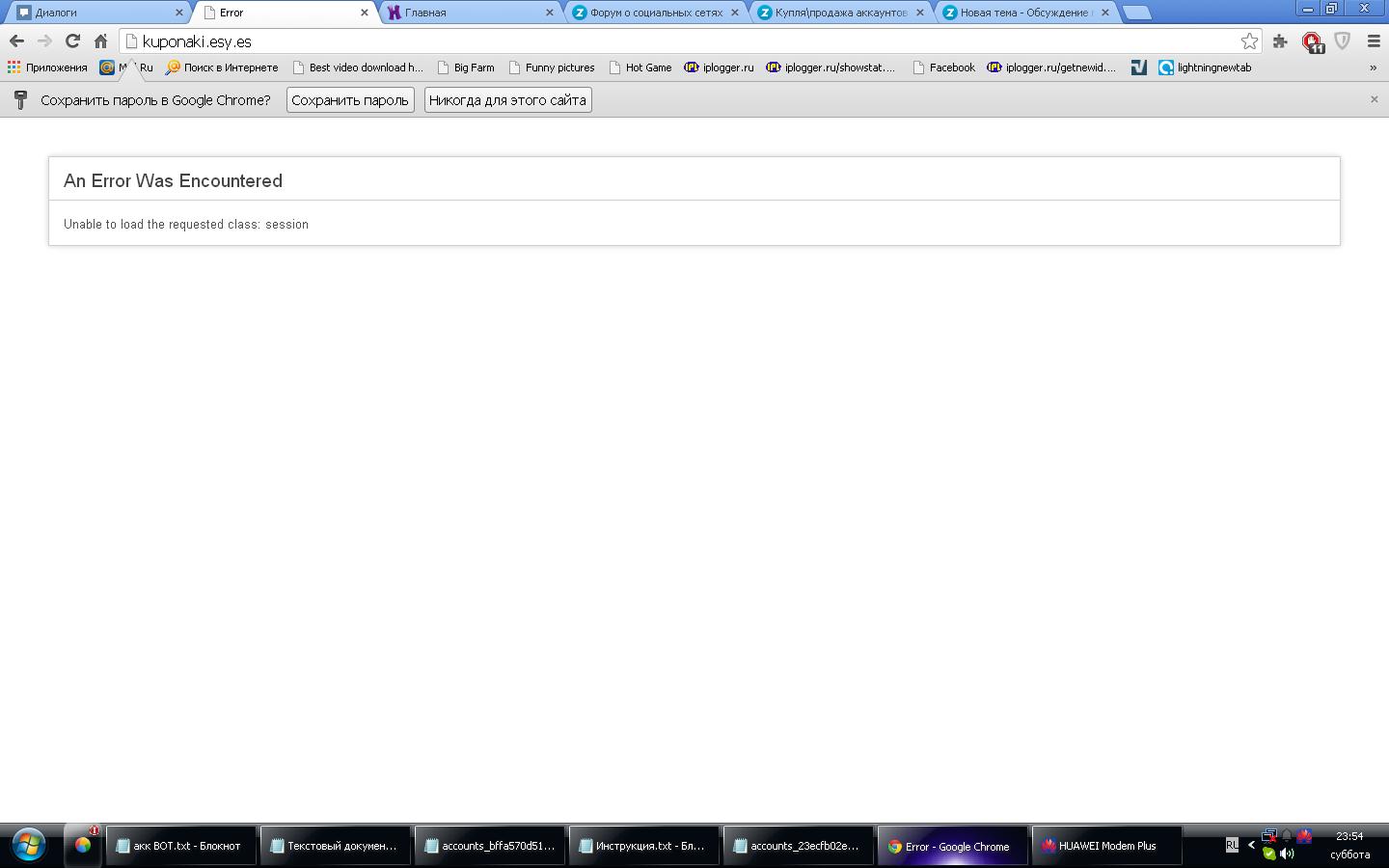
Task: Open the red stop-hand ad blocker extension
Action: click(1312, 41)
